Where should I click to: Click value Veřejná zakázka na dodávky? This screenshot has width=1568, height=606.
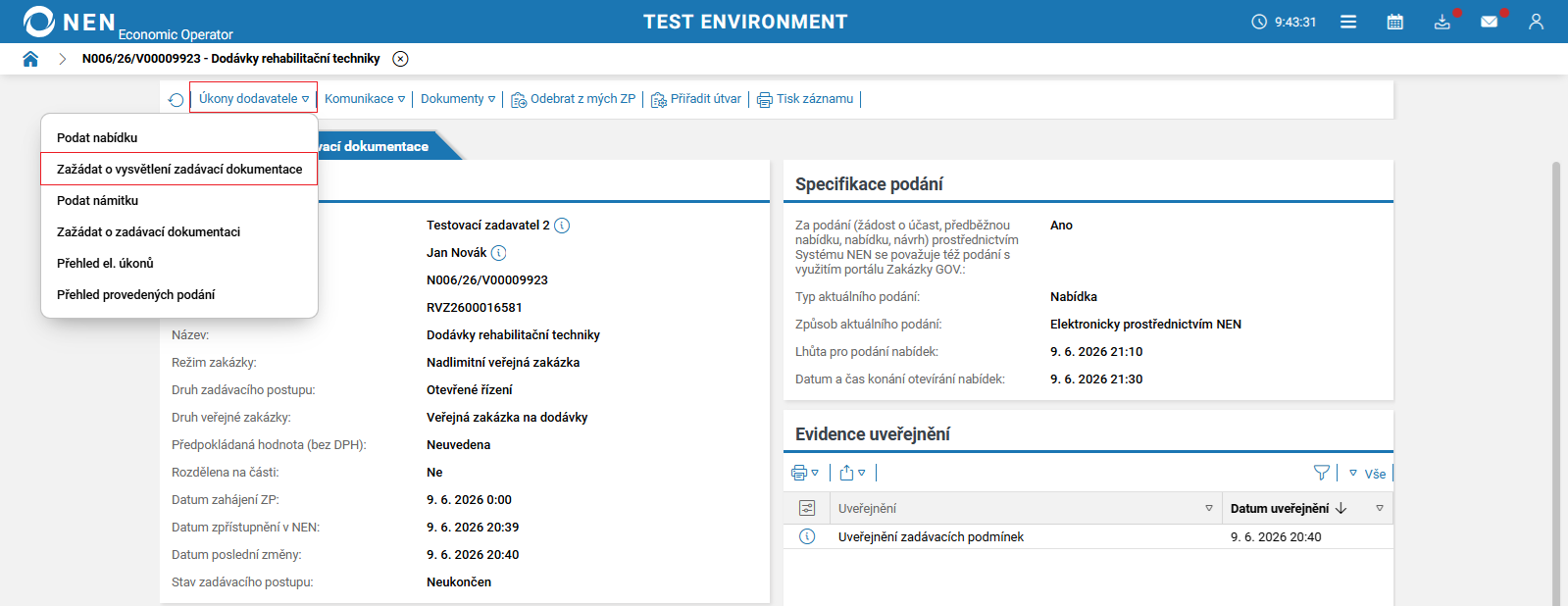507,418
